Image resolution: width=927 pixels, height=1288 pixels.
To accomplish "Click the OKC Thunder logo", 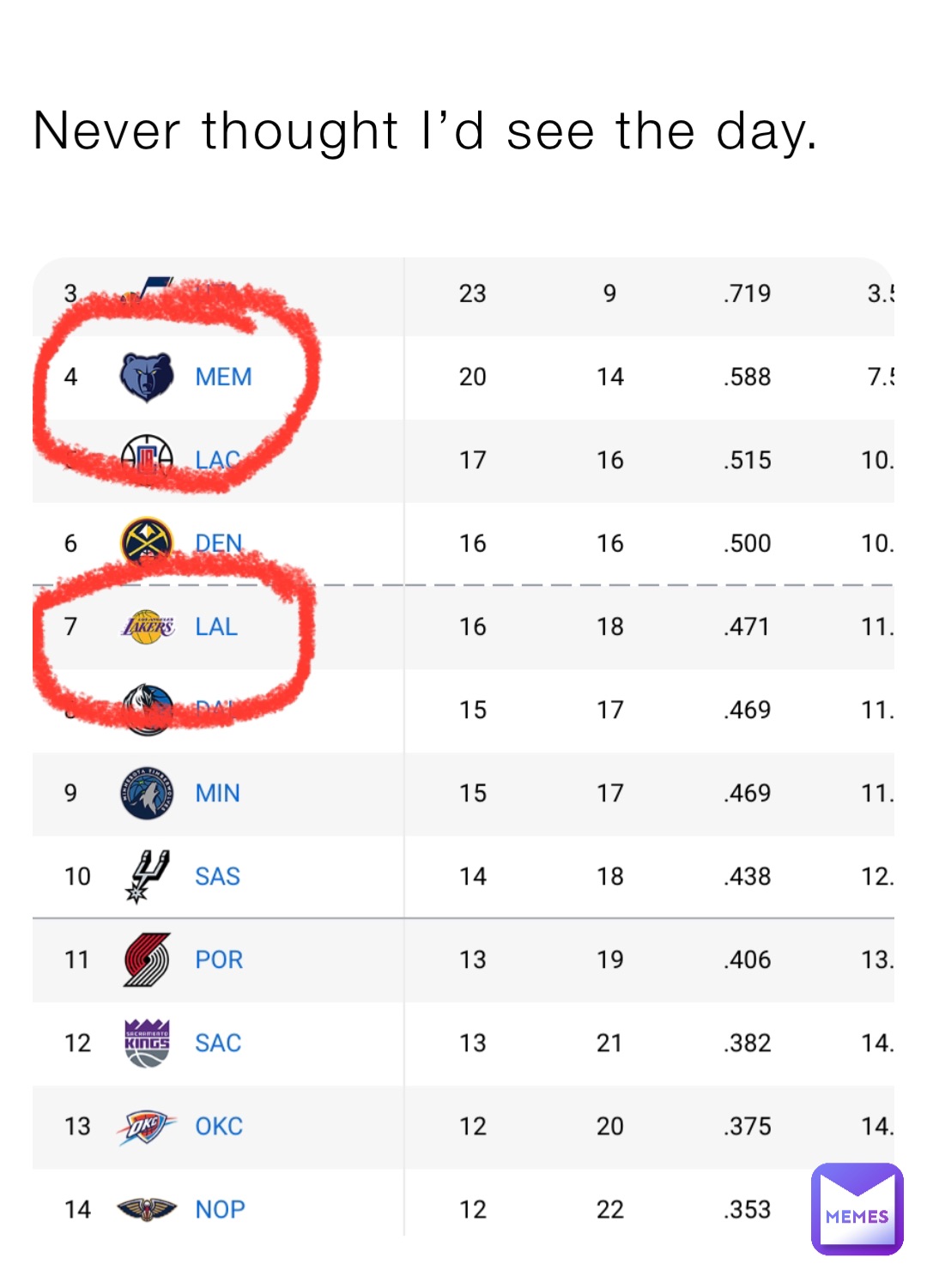I will pyautogui.click(x=147, y=1126).
